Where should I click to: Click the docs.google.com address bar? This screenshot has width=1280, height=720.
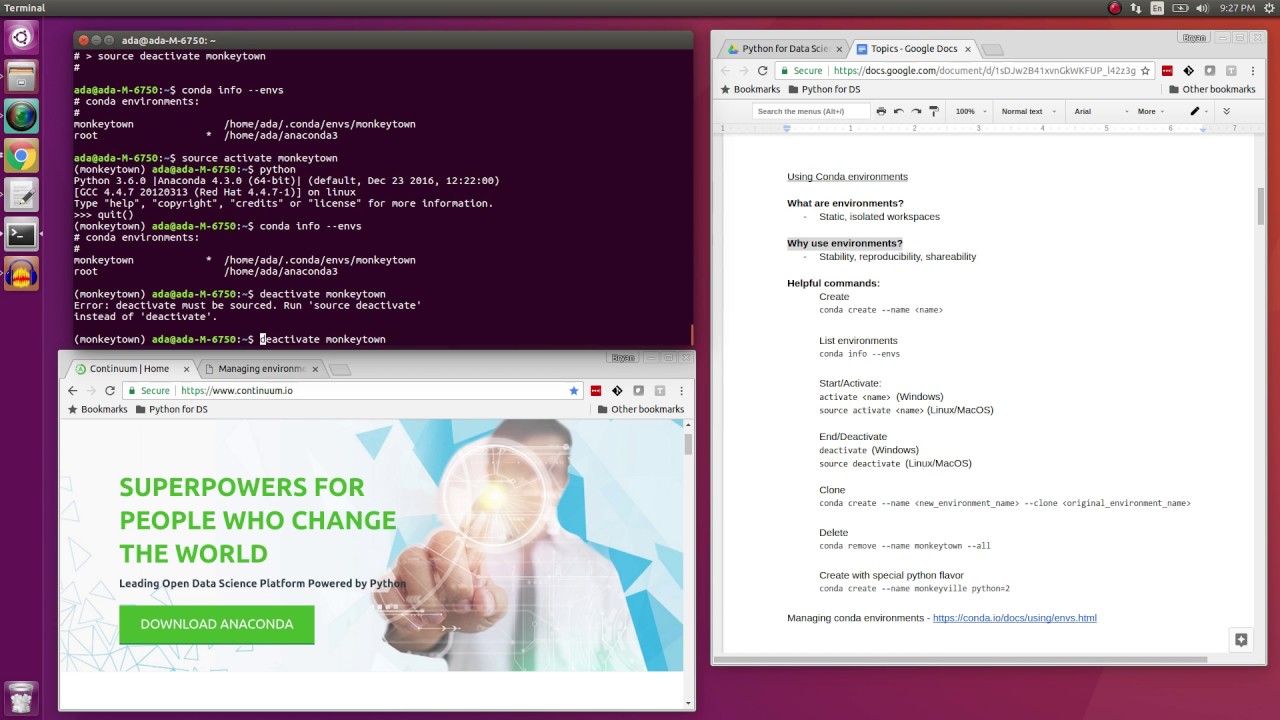click(x=965, y=71)
